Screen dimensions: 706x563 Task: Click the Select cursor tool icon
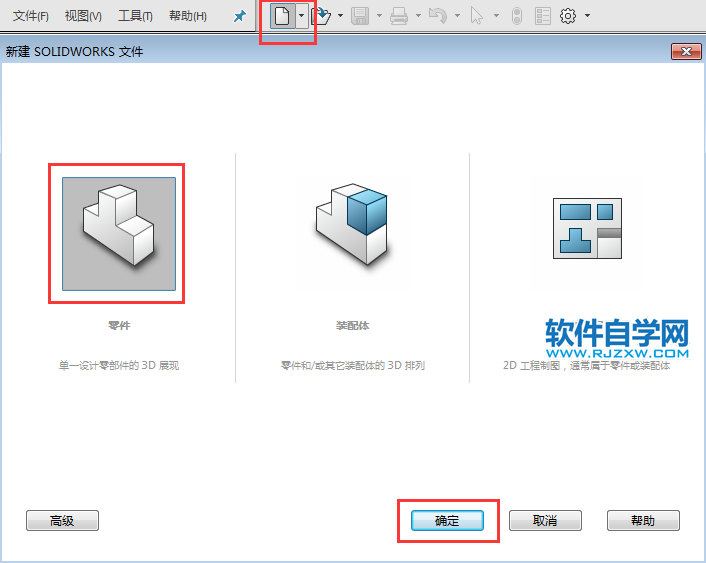[476, 16]
